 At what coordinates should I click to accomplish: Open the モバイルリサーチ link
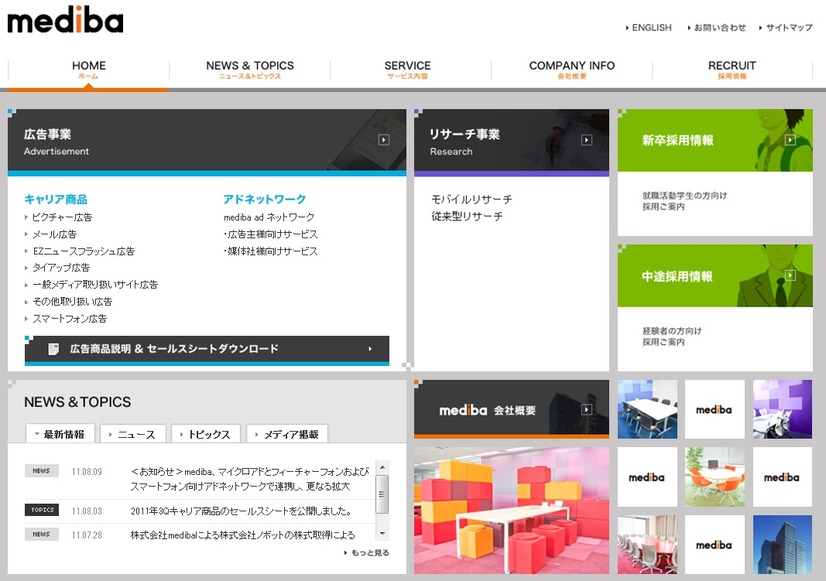point(471,199)
